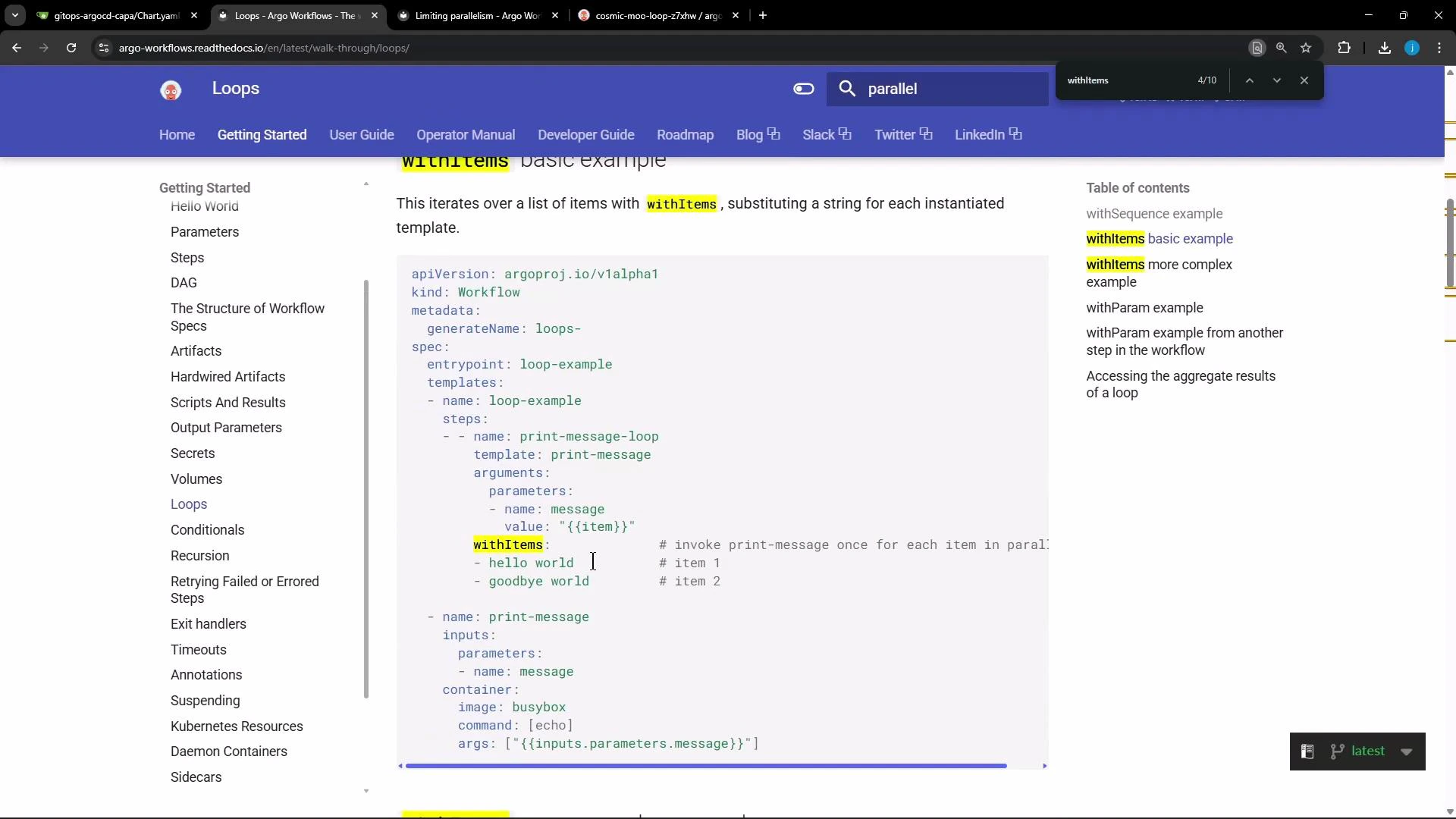Click the Read the Docs book icon

[x=1307, y=752]
